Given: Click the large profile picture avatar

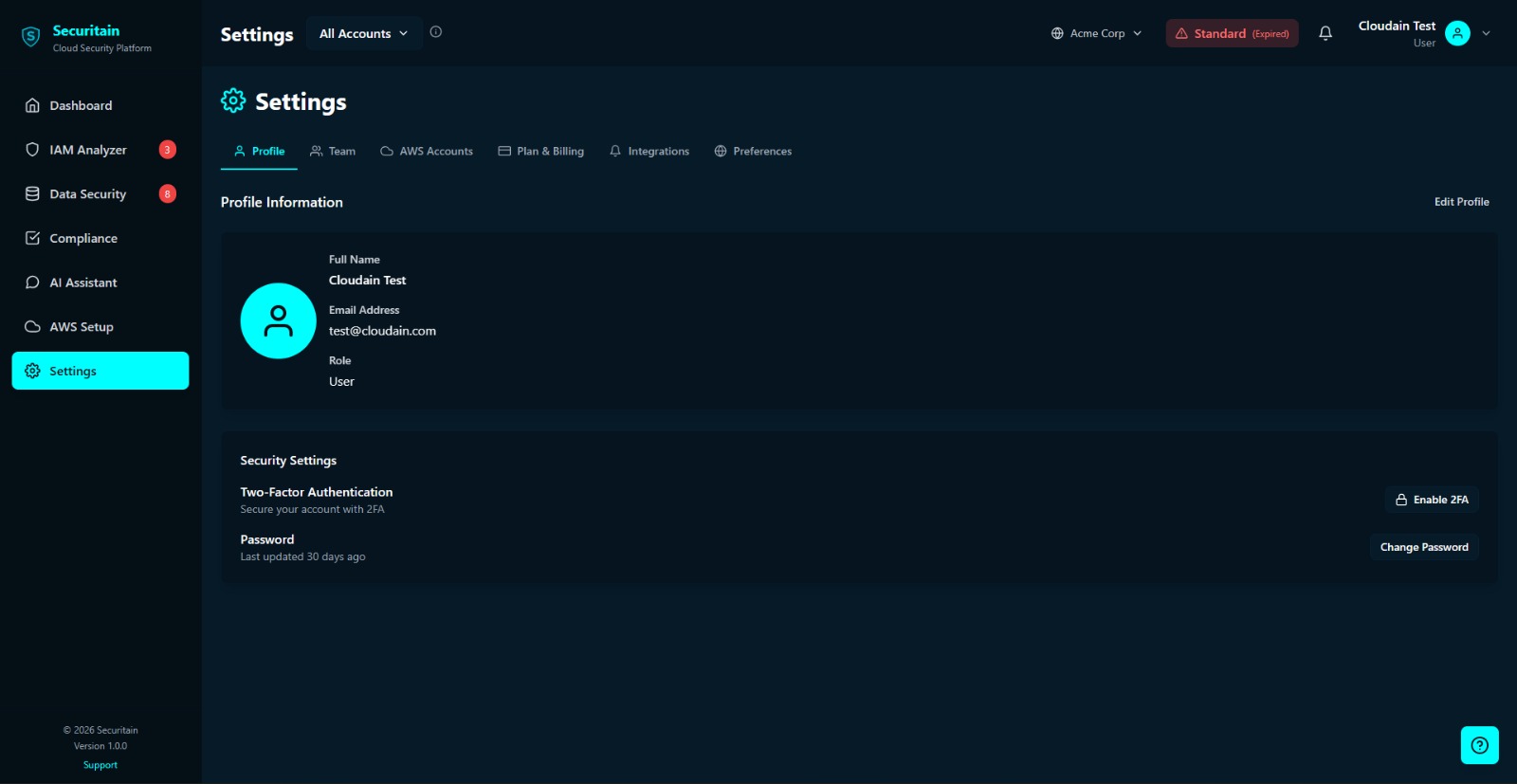Looking at the screenshot, I should click(278, 321).
